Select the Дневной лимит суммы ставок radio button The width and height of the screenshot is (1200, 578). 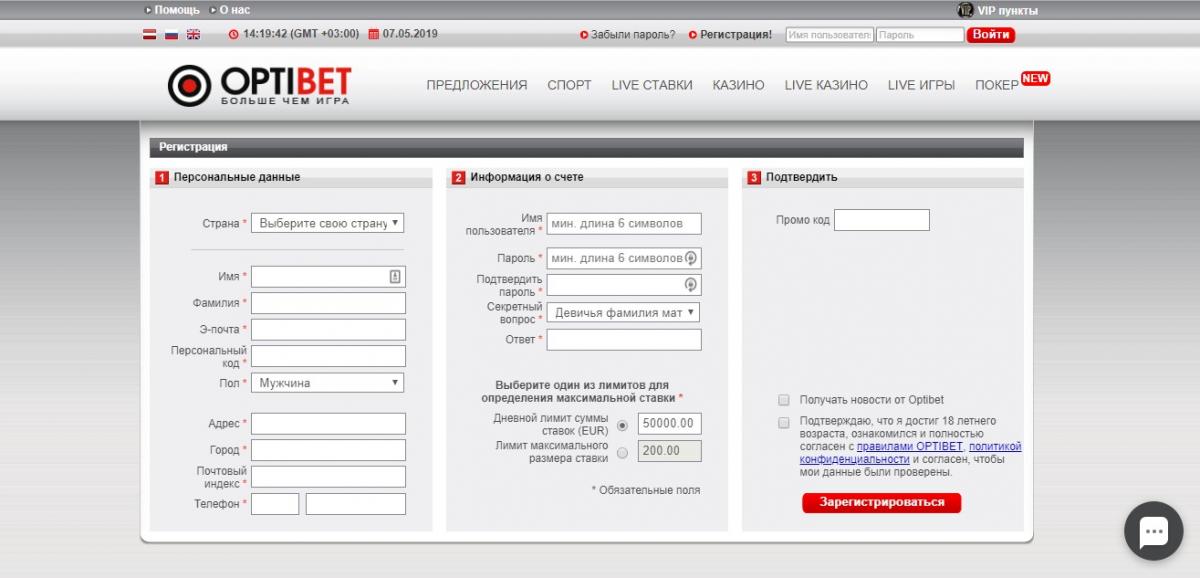click(622, 424)
